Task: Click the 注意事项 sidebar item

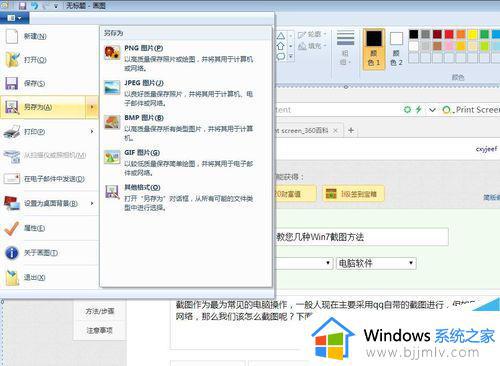Action: pos(100,330)
